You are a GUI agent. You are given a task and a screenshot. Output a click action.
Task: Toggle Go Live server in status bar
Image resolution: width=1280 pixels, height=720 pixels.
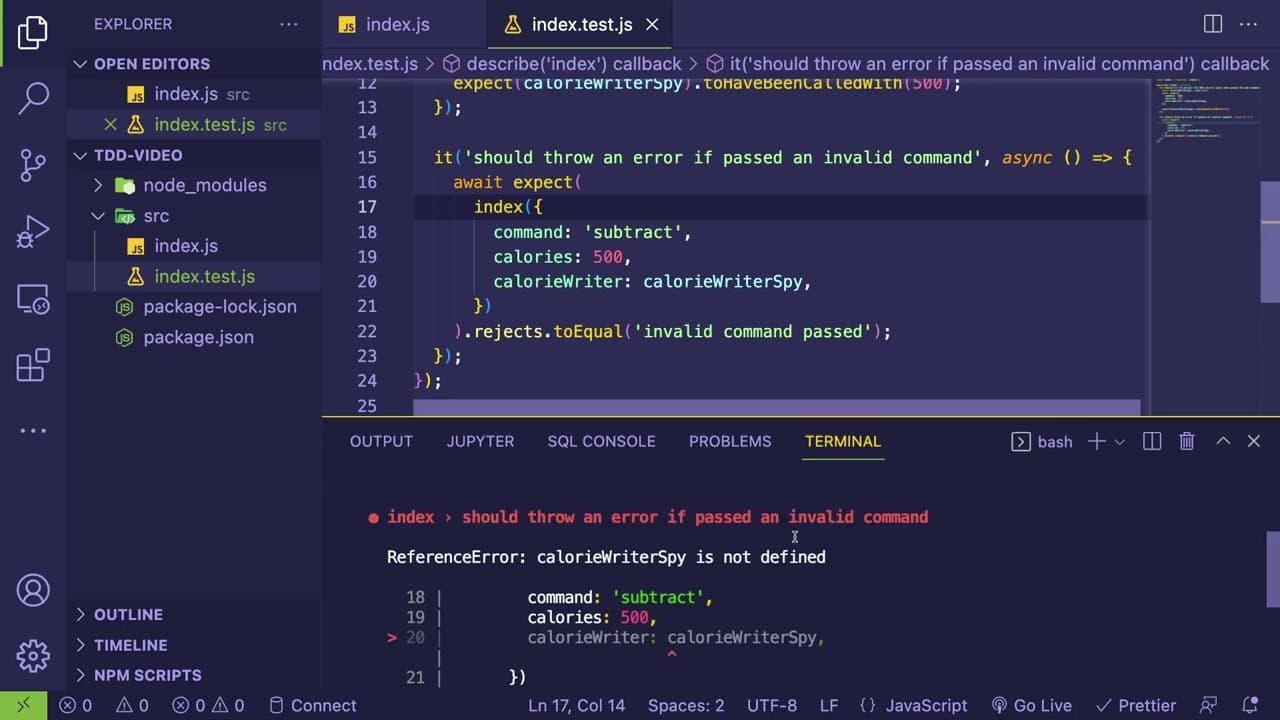coord(1031,705)
